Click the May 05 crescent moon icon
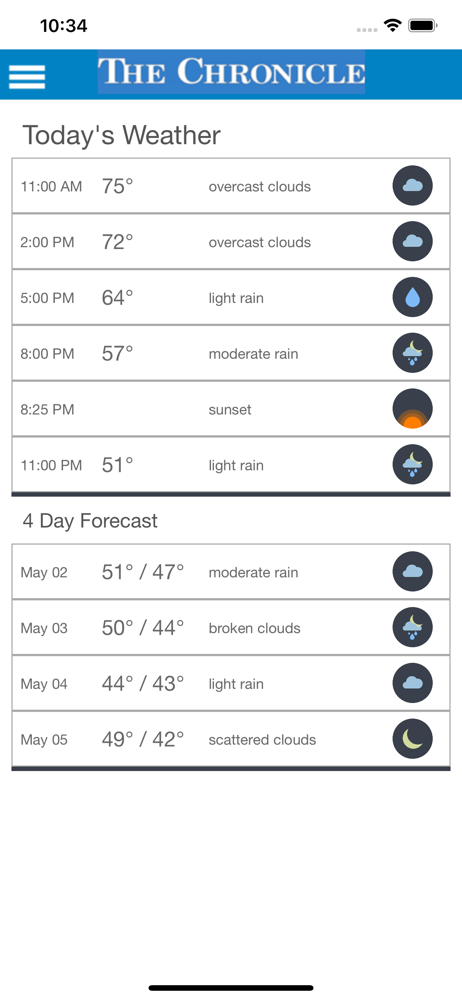Screen dimensions: 462x1000 click(x=412, y=739)
